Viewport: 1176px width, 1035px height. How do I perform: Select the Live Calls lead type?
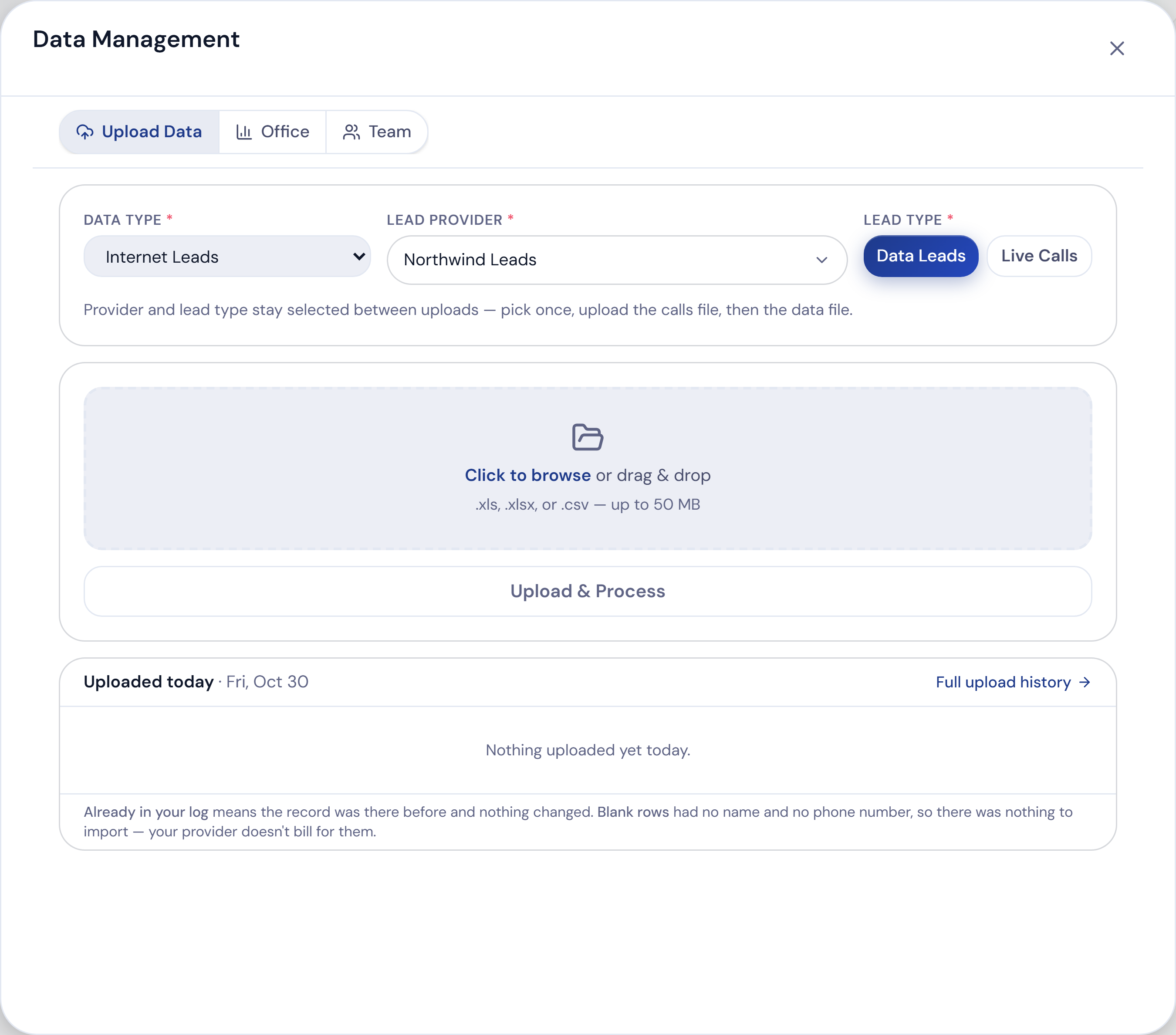(1039, 256)
